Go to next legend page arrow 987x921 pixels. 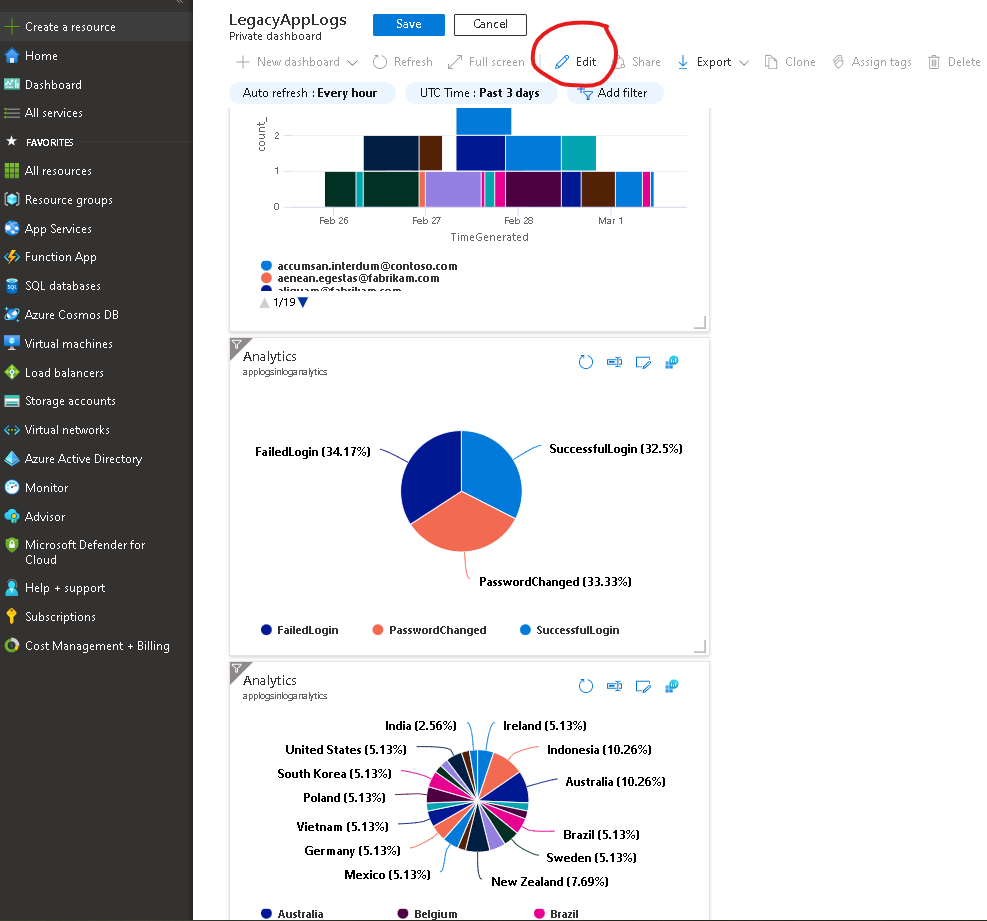pos(303,302)
